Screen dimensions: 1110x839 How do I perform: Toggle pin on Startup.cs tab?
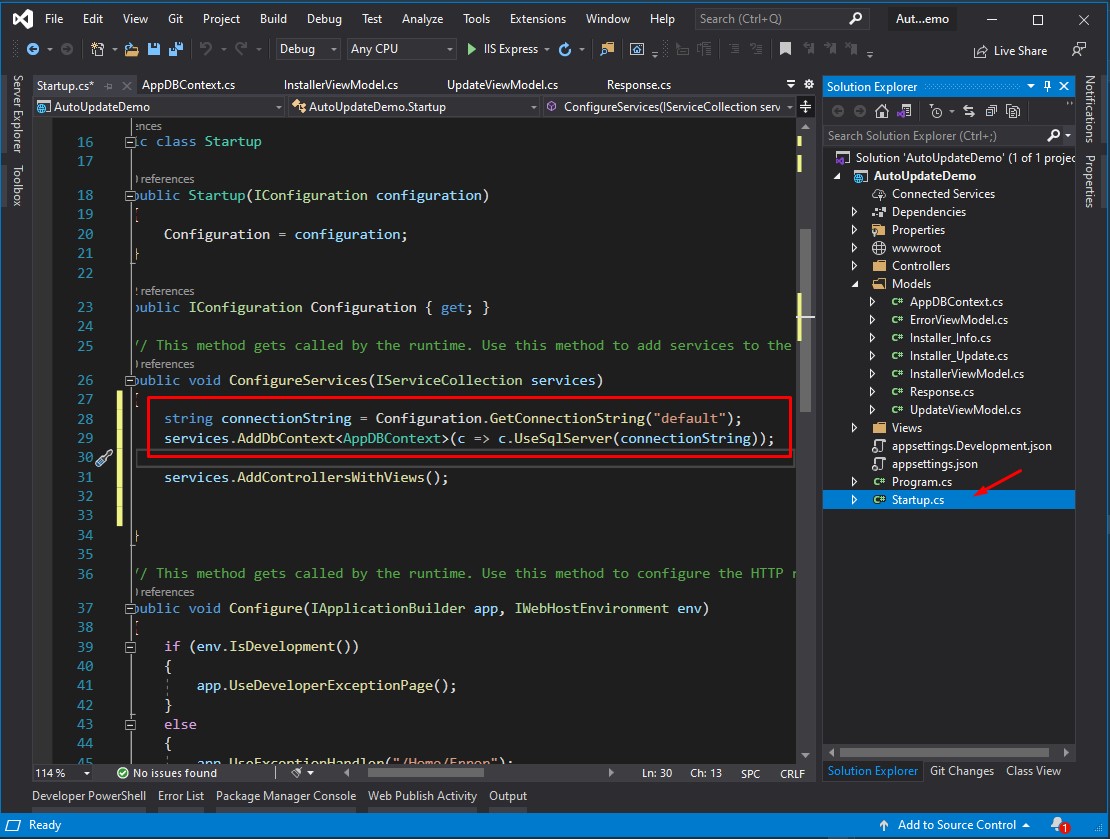109,86
